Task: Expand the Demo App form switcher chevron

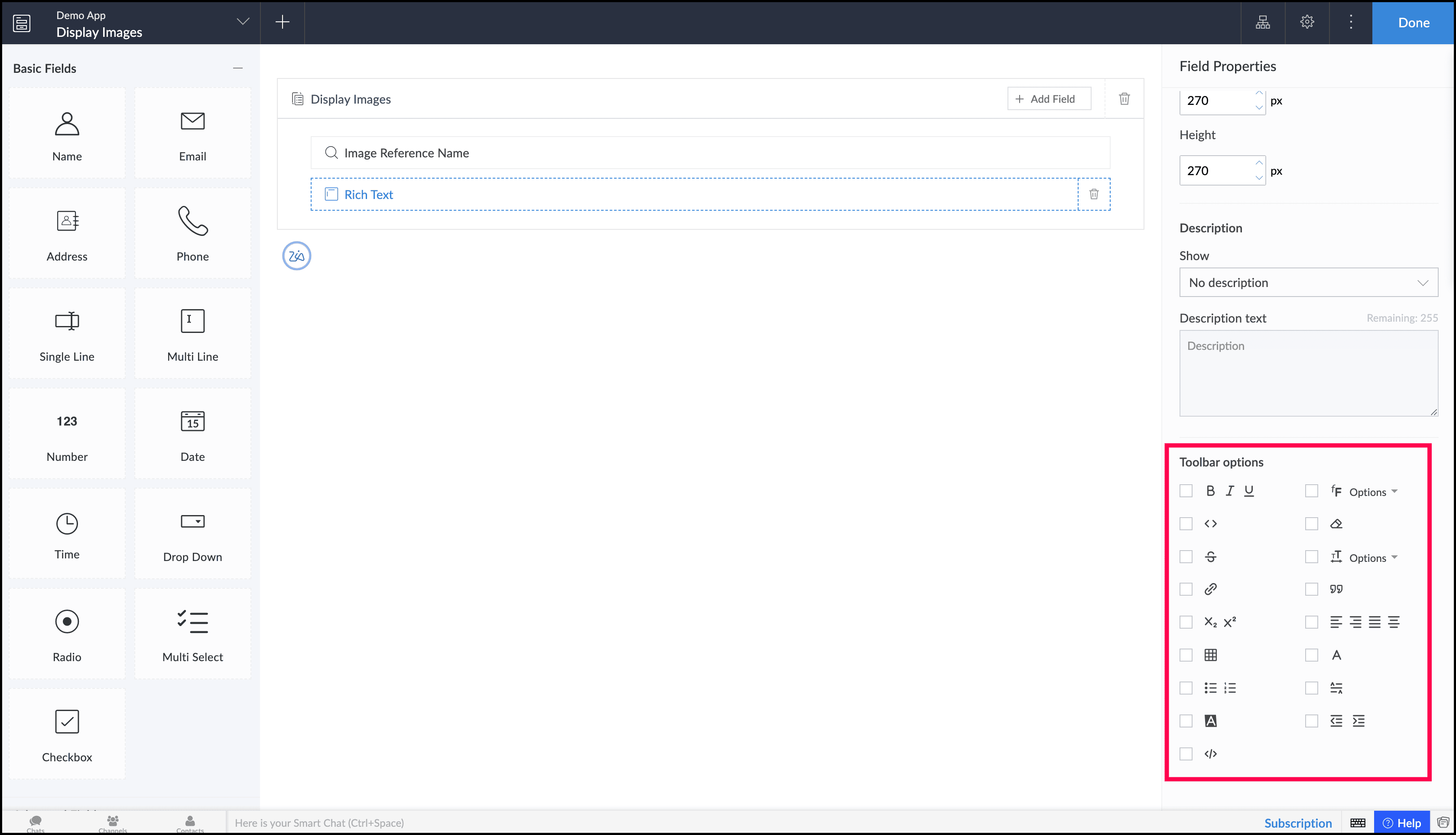Action: coord(243,22)
